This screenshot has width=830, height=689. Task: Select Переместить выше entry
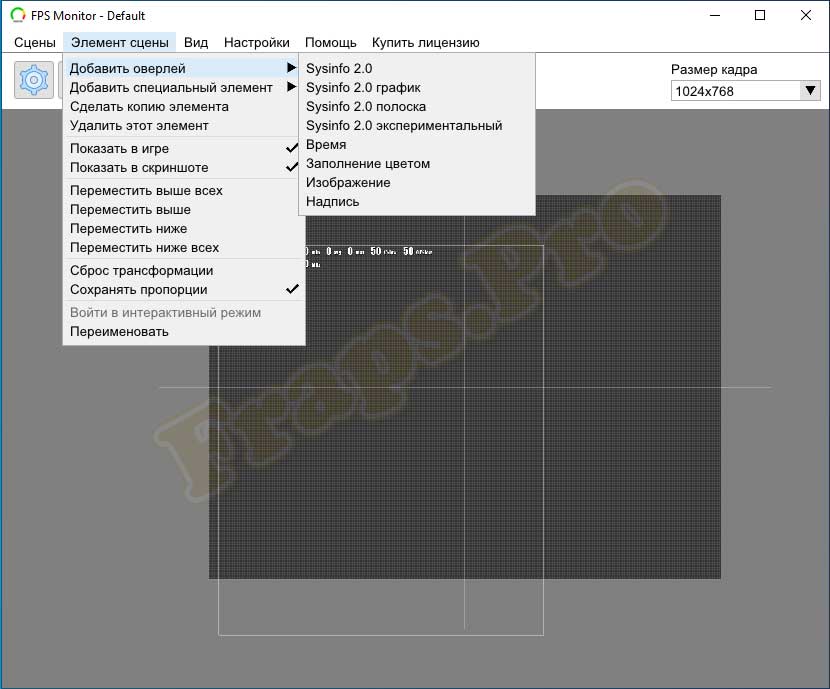point(183,209)
